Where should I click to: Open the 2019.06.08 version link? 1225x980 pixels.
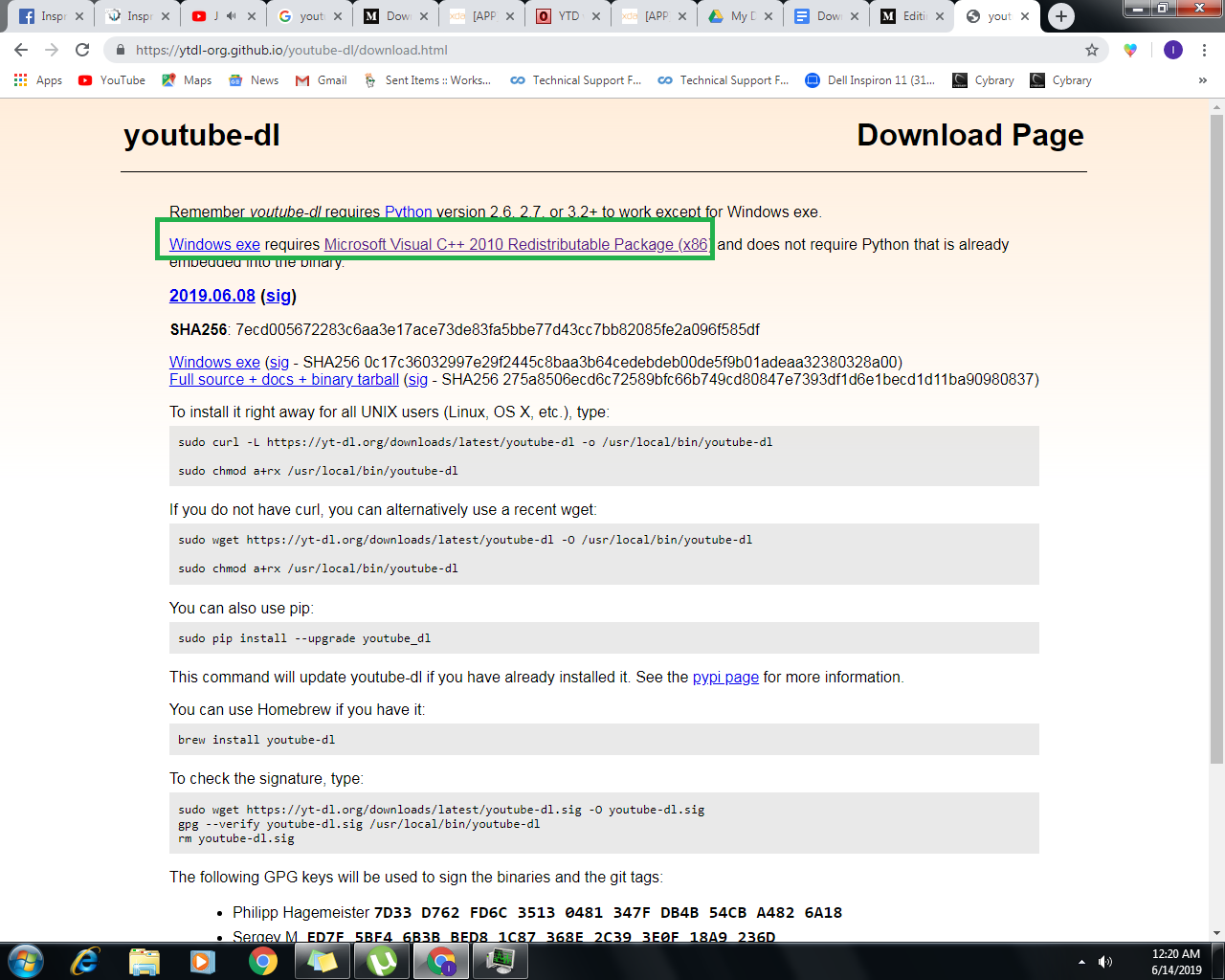[212, 296]
